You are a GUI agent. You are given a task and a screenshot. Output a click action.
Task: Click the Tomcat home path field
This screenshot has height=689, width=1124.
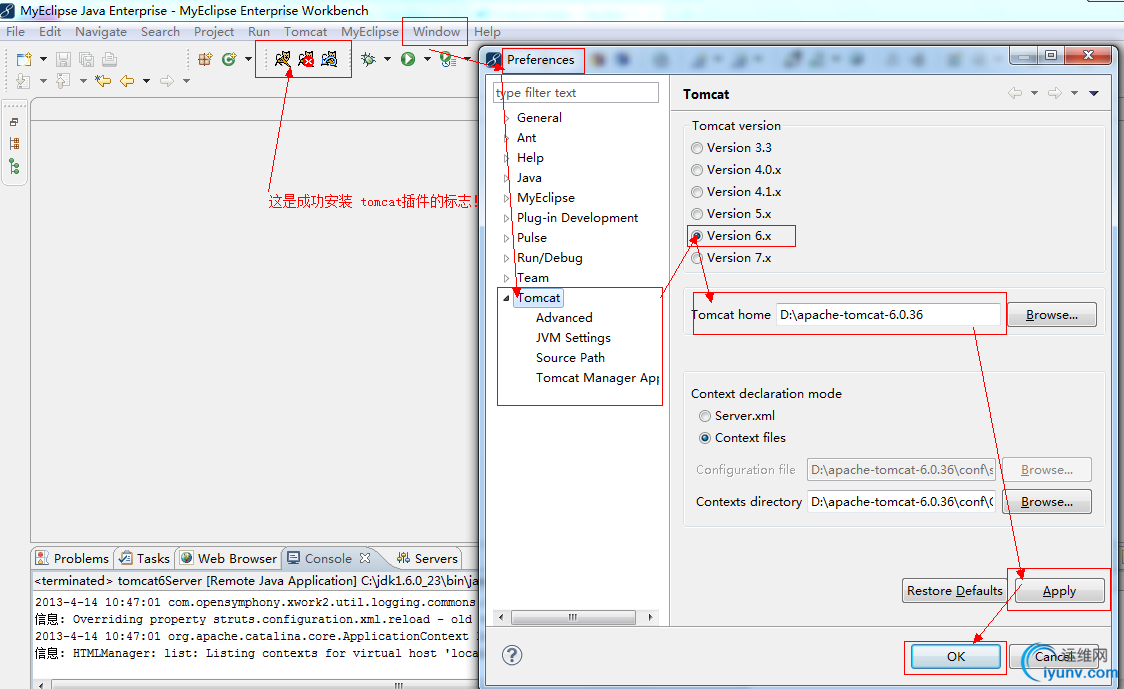[888, 315]
